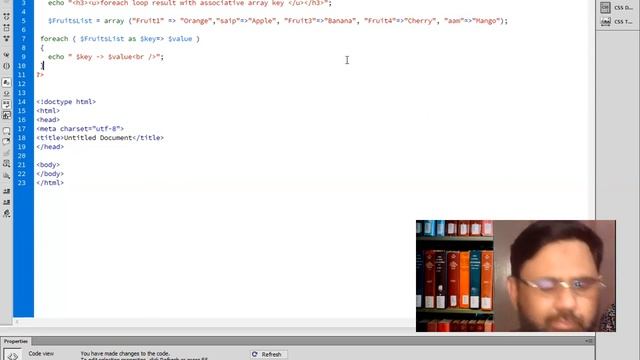
Task: Open Recent Snippets from coding toolbar
Action: click(7, 164)
